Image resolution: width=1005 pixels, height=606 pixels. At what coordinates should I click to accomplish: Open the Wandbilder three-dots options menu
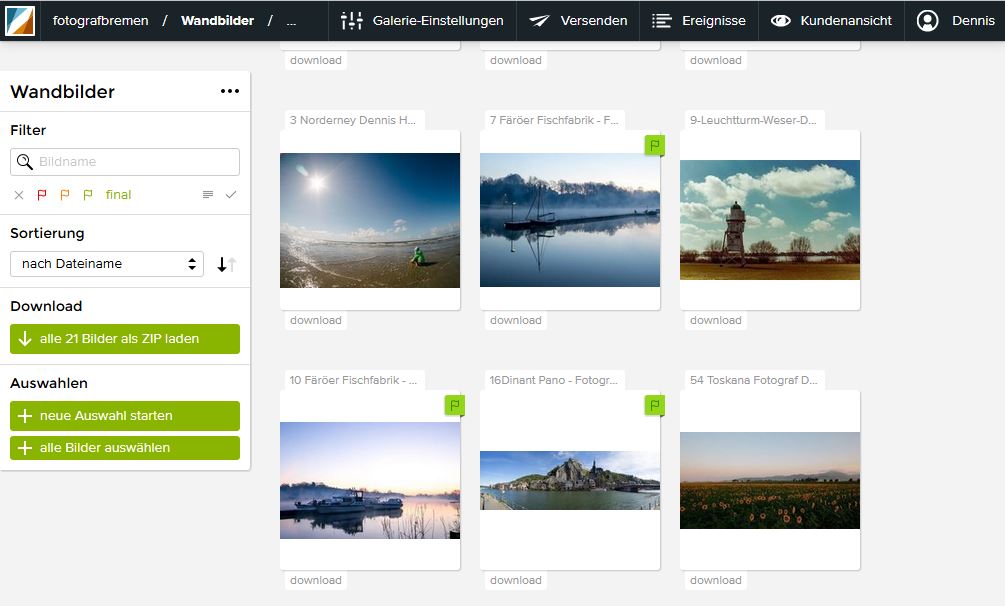point(229,91)
